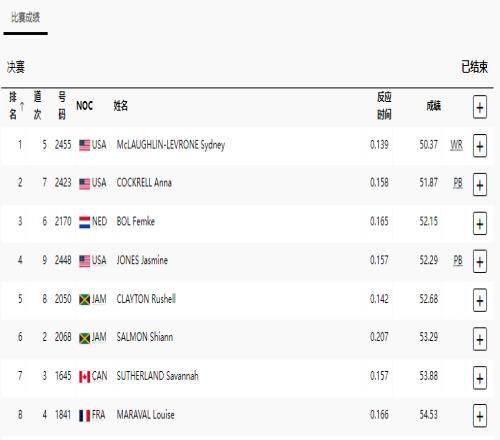500x440 pixels.
Task: Click the Netherlands flag icon
Action: tap(85, 222)
